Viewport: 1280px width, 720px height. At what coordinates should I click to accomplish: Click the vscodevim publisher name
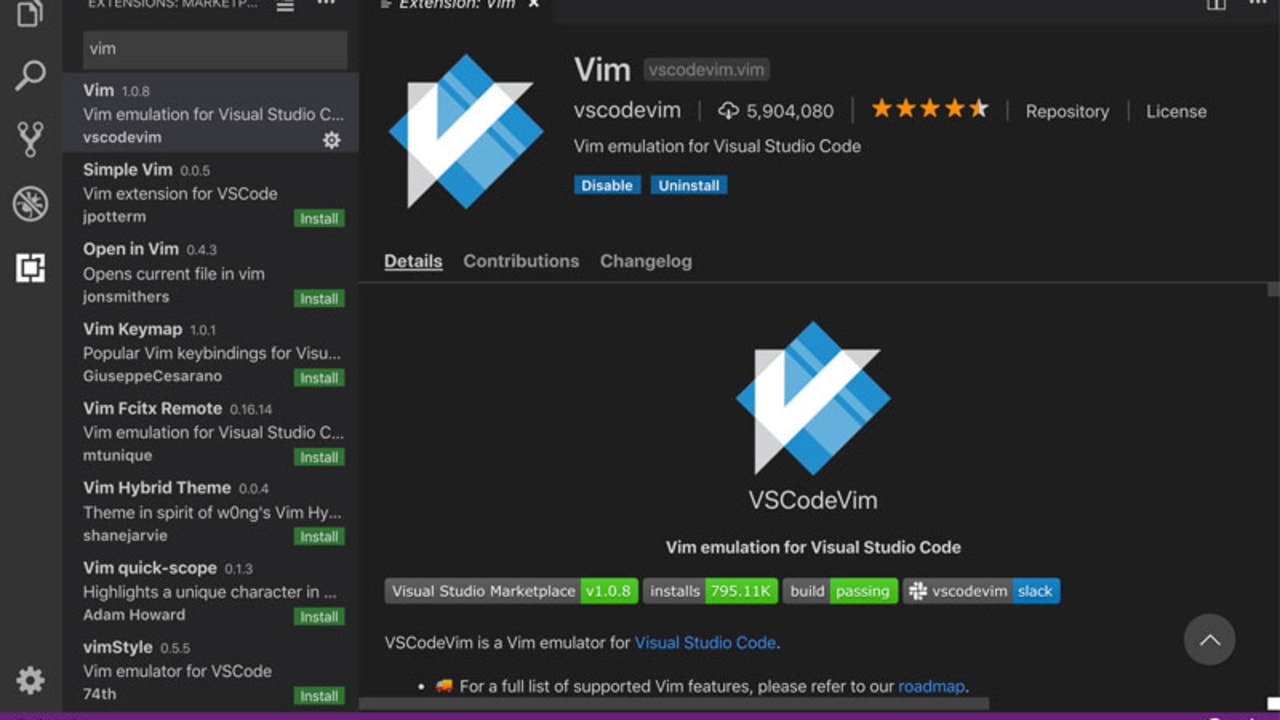coord(627,110)
